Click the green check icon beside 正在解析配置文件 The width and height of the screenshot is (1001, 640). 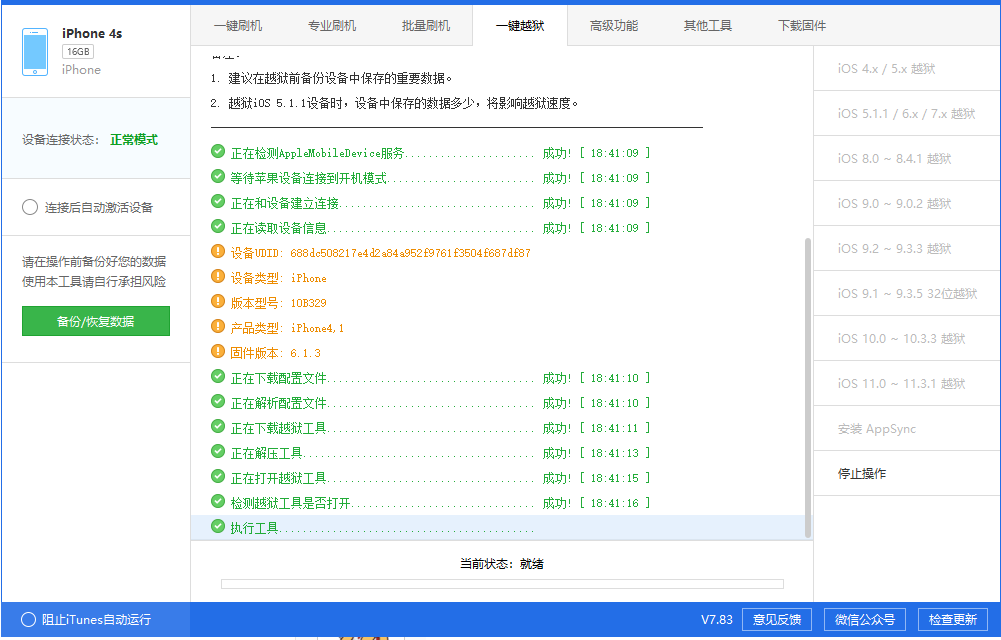click(x=218, y=401)
